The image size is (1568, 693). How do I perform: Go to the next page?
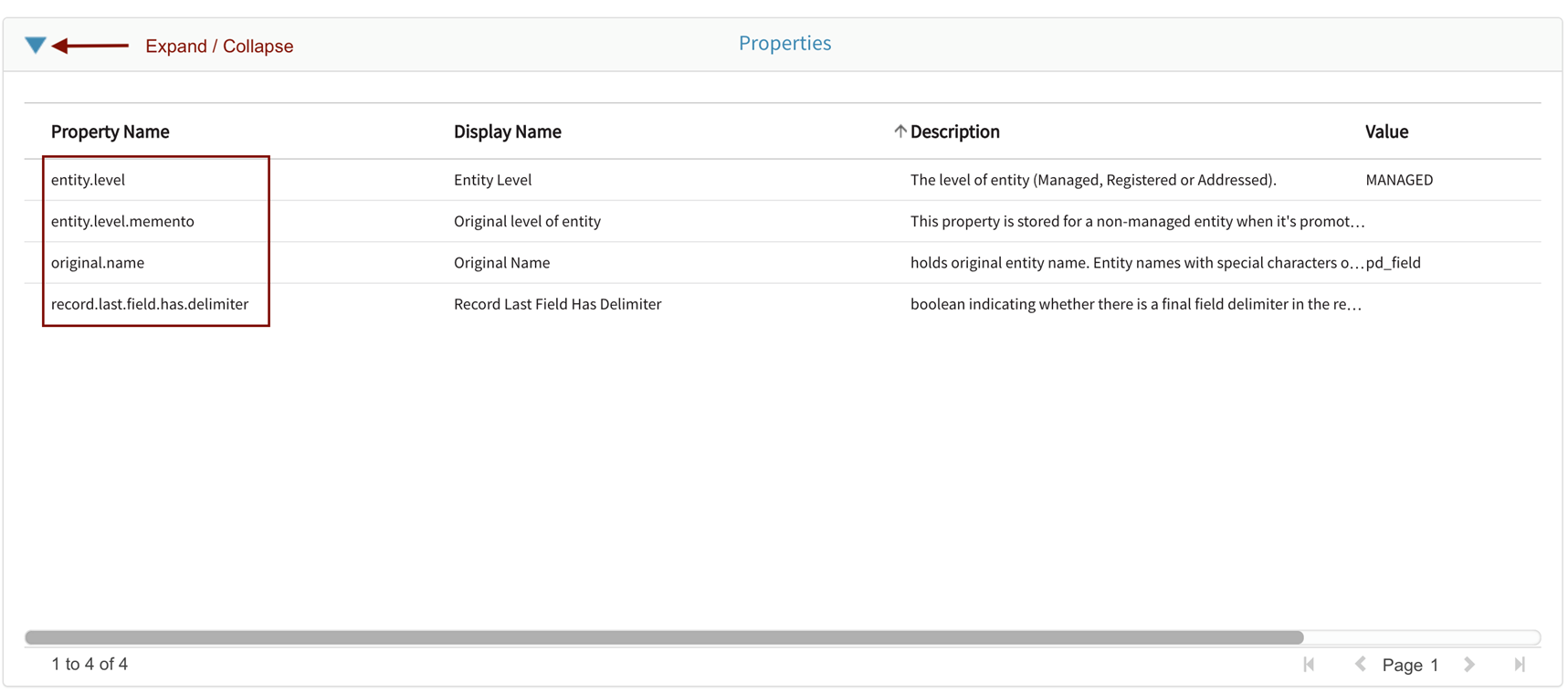coord(1469,665)
